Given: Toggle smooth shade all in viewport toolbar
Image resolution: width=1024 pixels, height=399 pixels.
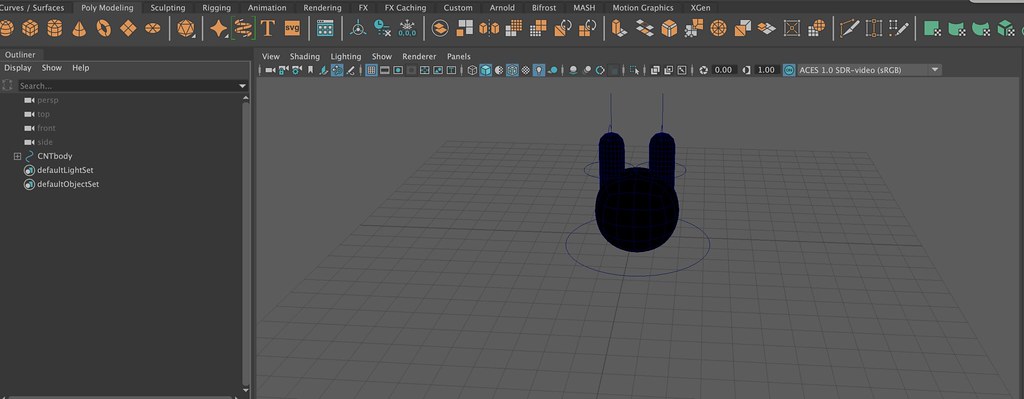Looking at the screenshot, I should tap(485, 70).
